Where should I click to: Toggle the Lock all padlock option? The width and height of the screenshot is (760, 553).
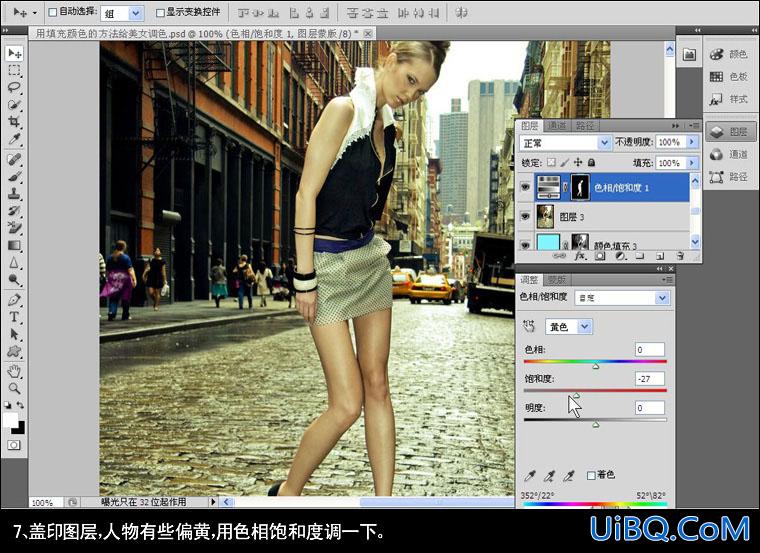point(591,162)
